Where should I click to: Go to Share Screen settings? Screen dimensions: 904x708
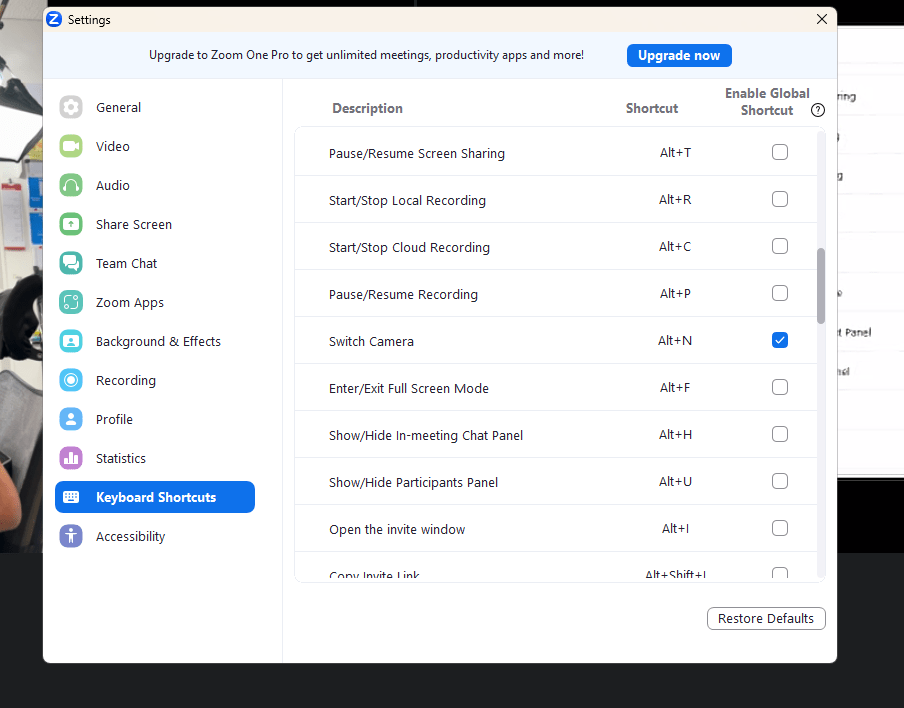pos(155,224)
